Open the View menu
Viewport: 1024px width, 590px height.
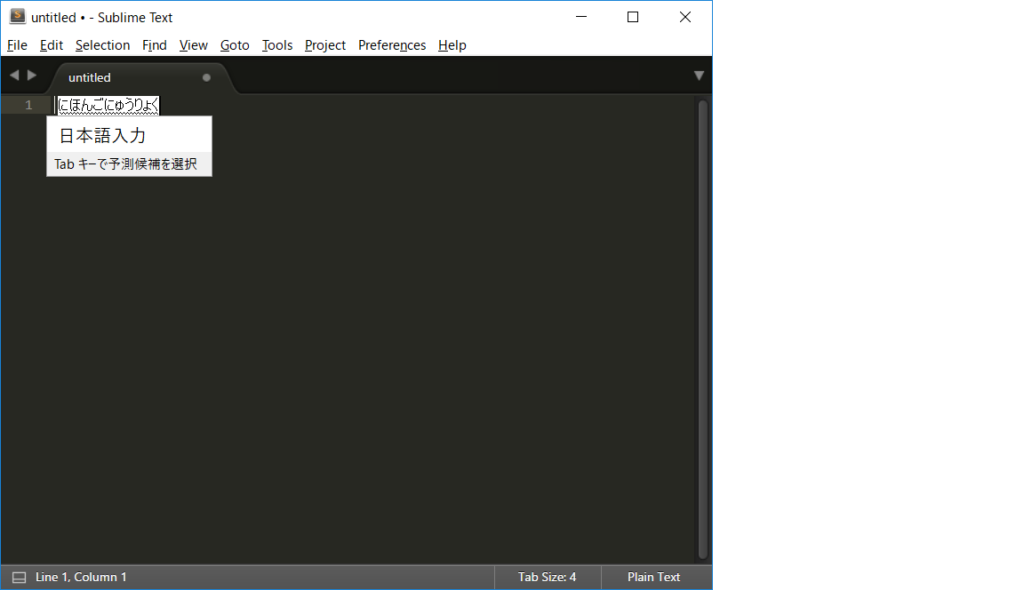click(x=193, y=45)
